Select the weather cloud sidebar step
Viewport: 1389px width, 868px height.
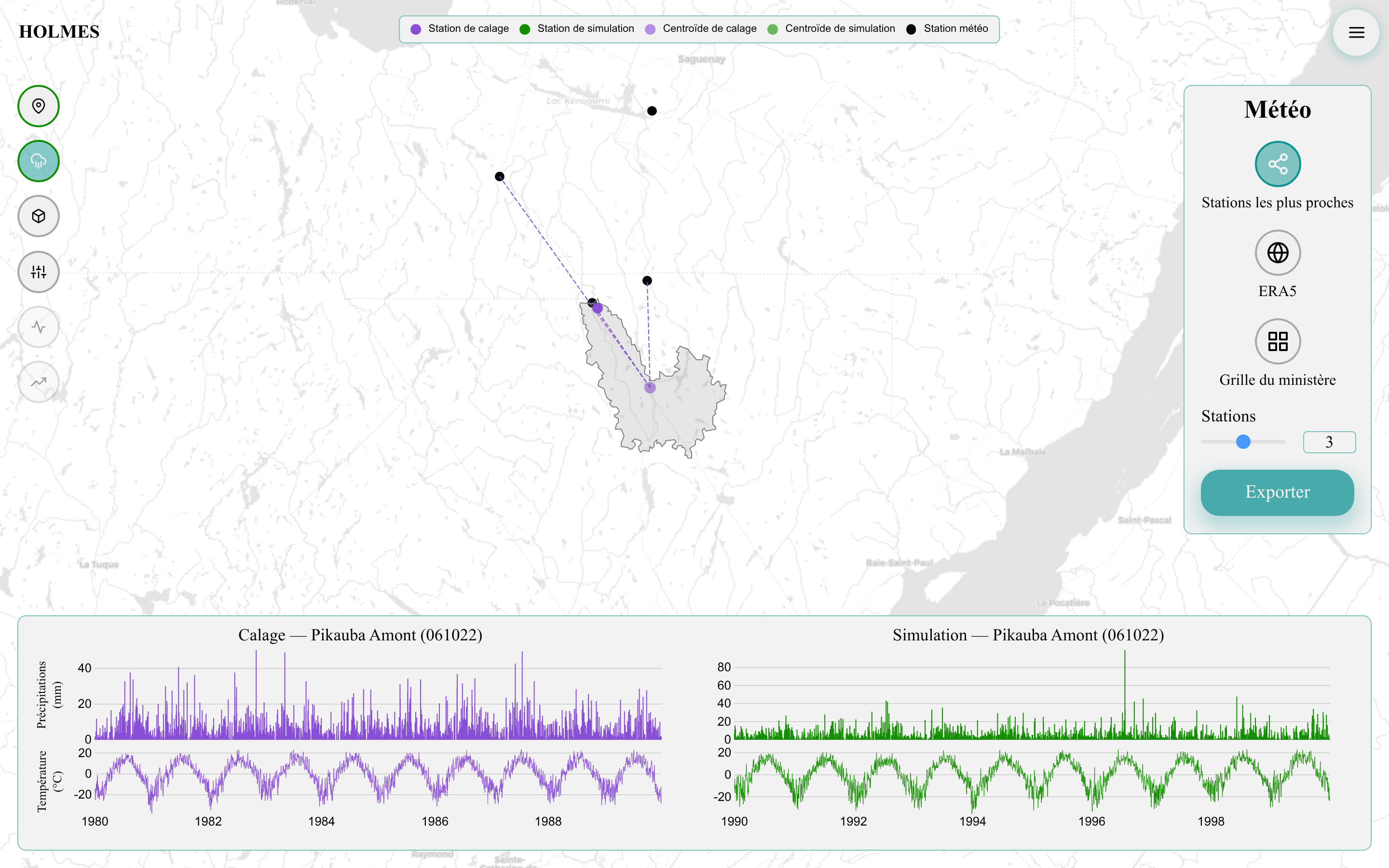coord(39,162)
